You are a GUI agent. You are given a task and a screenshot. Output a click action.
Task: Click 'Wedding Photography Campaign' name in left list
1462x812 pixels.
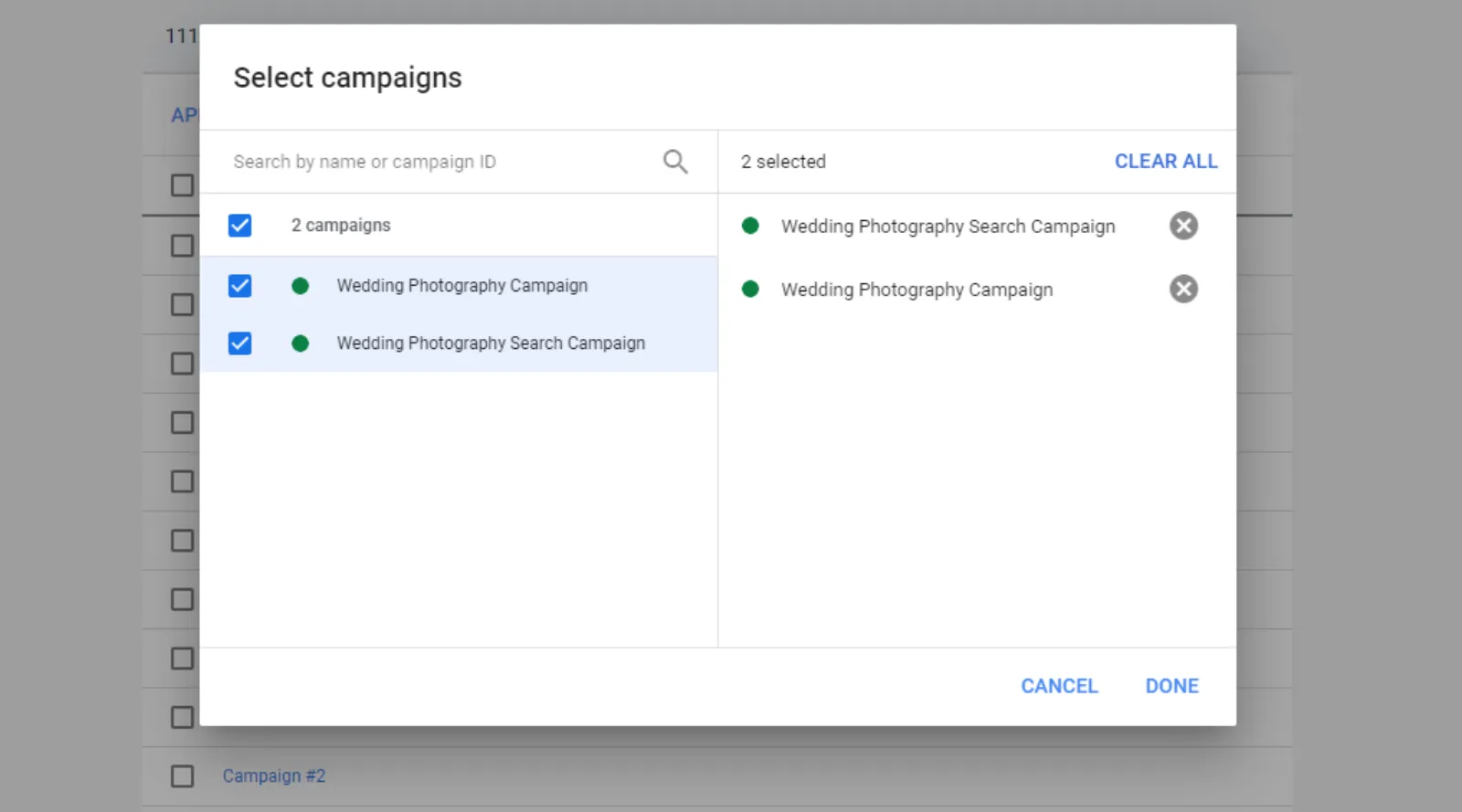point(462,286)
